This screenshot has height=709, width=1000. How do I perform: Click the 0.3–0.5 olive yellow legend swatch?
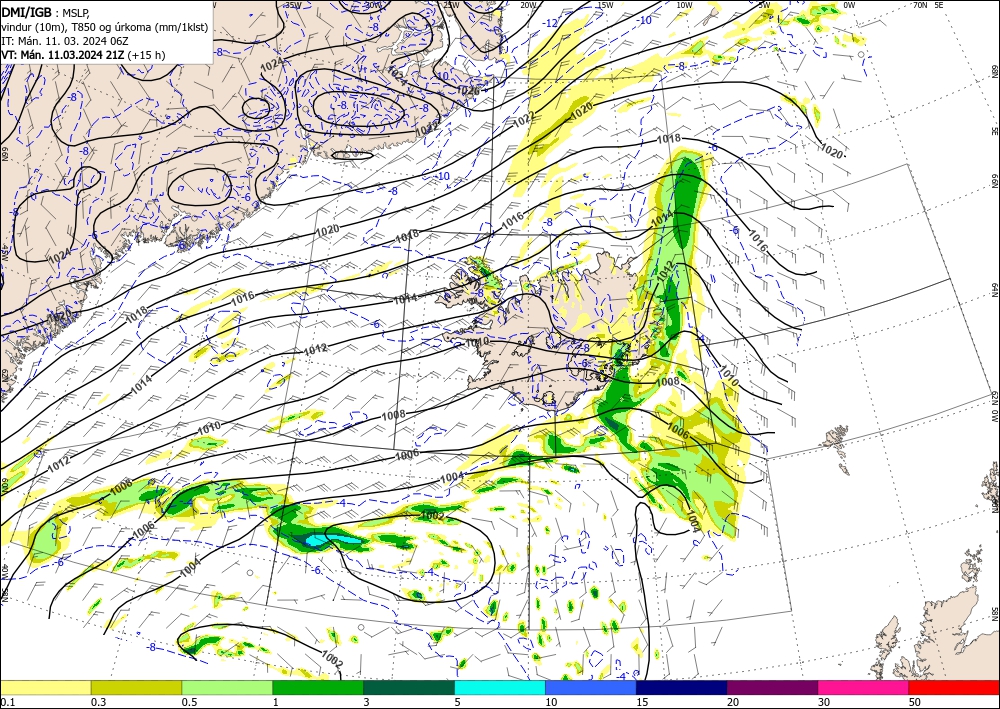click(x=136, y=687)
